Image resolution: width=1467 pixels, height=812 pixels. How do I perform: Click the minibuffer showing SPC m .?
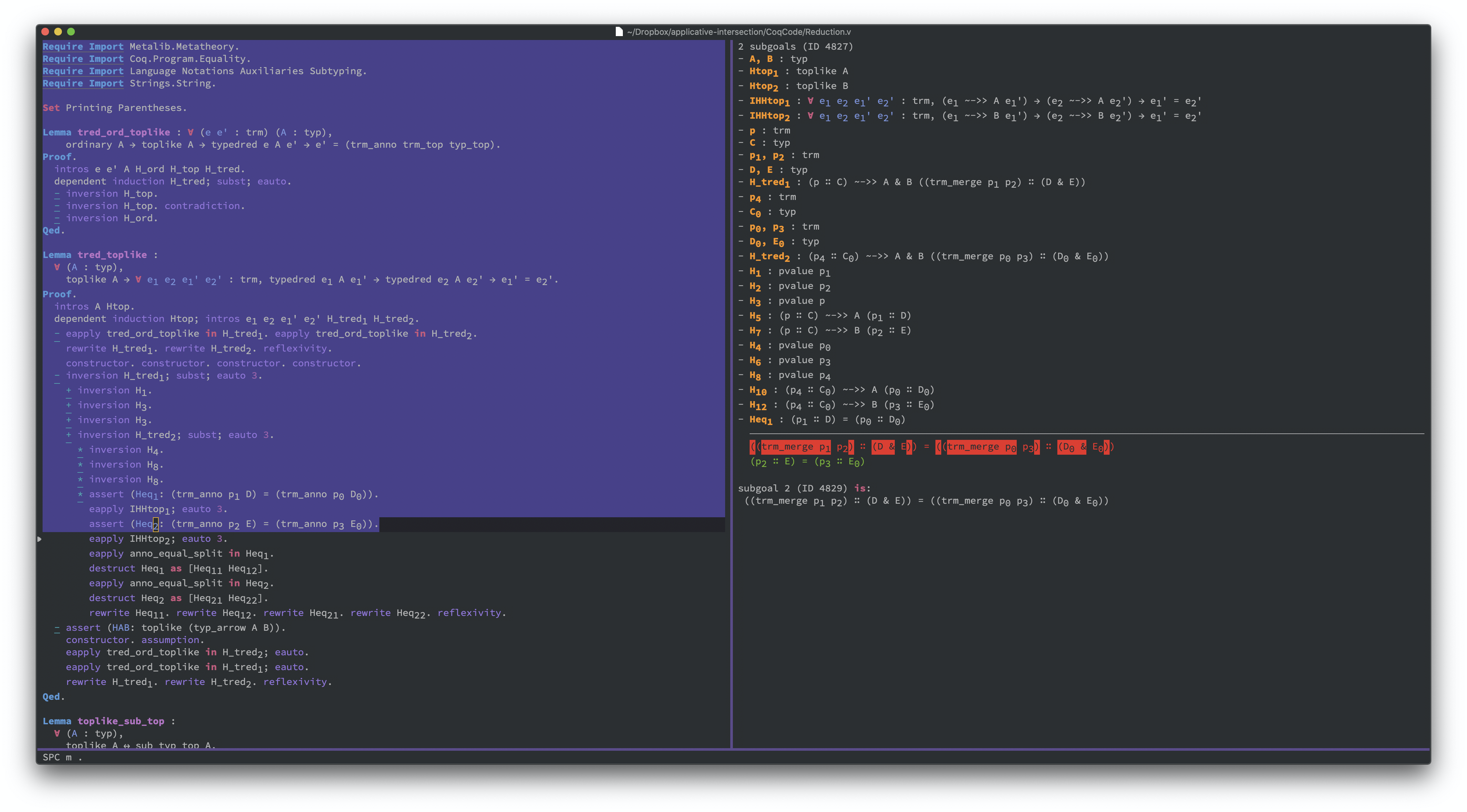(x=63, y=757)
